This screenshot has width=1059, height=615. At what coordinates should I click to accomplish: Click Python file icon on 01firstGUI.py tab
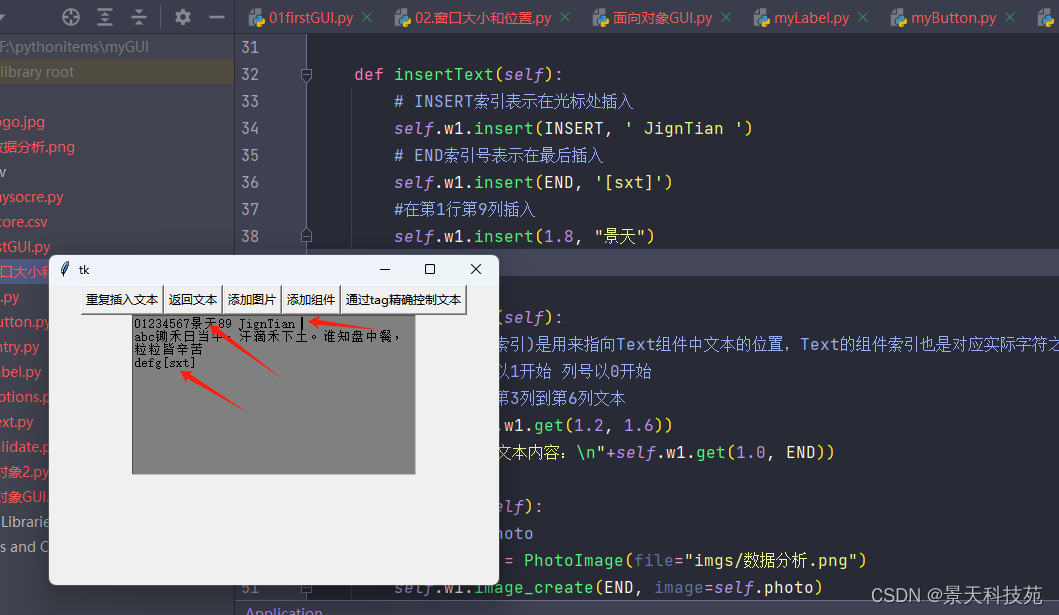click(x=257, y=18)
